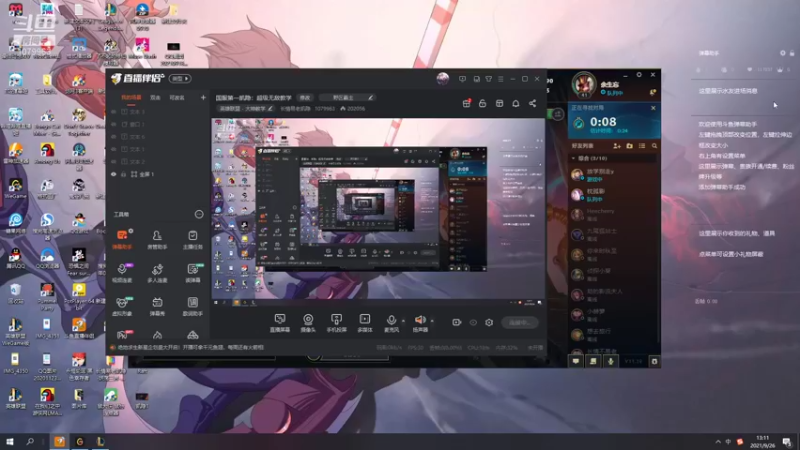The height and width of the screenshot is (450, 800).
Task: Open Windows taskbar search
Action: point(30,442)
